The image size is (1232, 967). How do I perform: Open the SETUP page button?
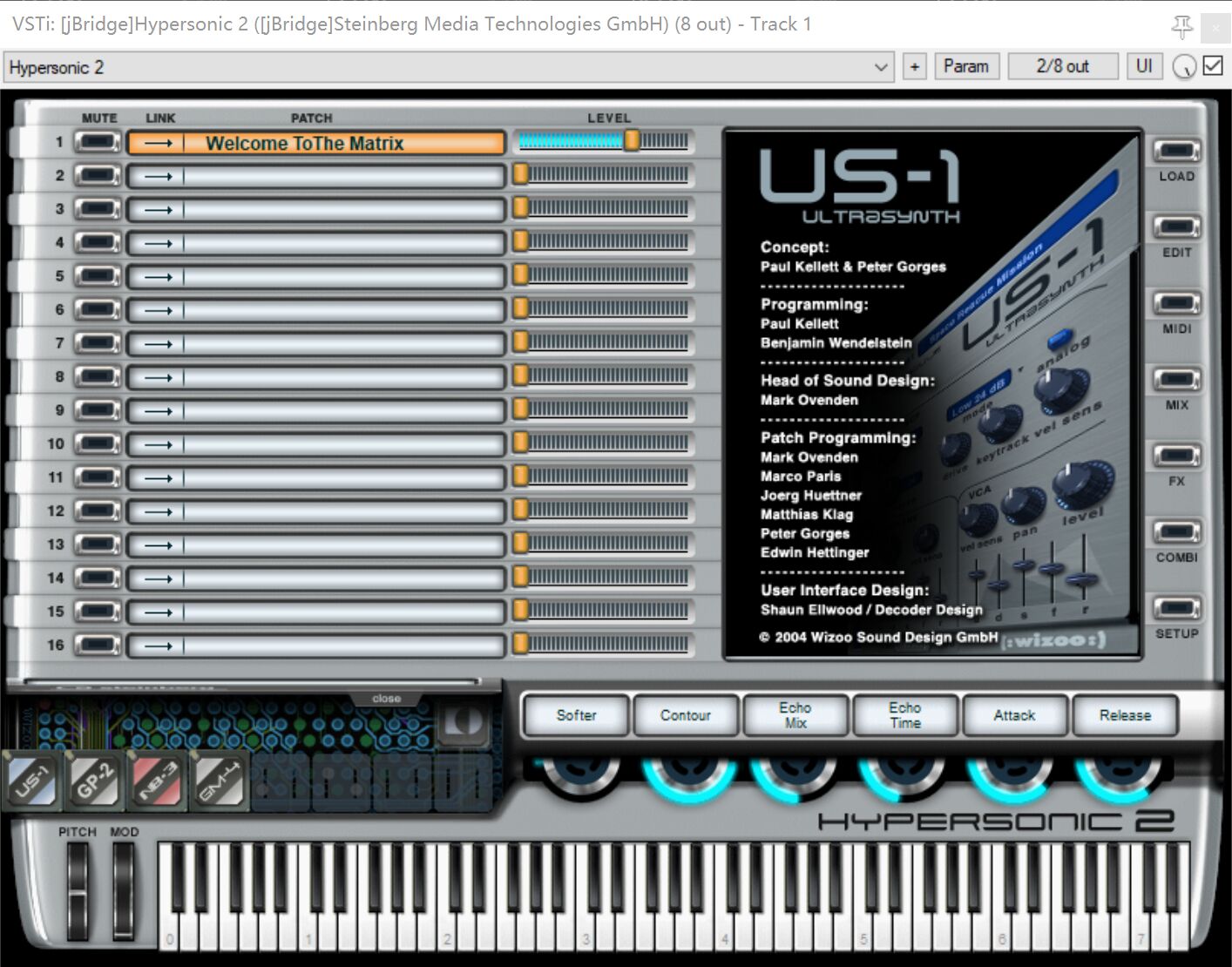[1176, 609]
